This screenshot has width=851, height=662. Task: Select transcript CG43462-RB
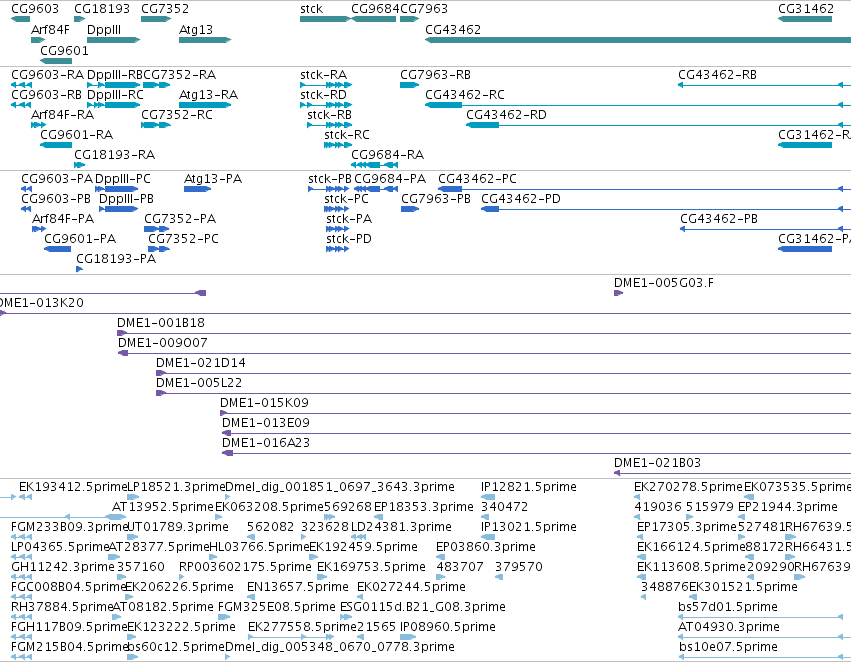(764, 85)
